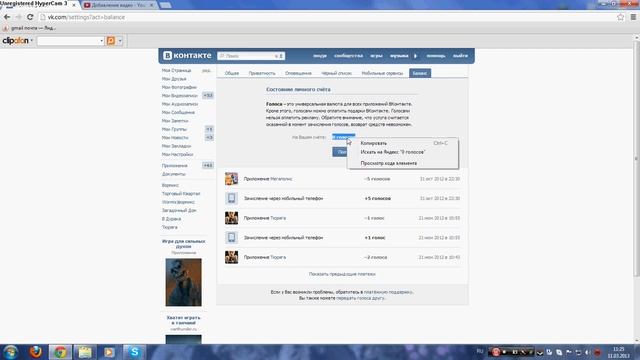This screenshot has height=360, width=640.
Task: Click the phone icon beside +5 голосов
Action: (231, 198)
